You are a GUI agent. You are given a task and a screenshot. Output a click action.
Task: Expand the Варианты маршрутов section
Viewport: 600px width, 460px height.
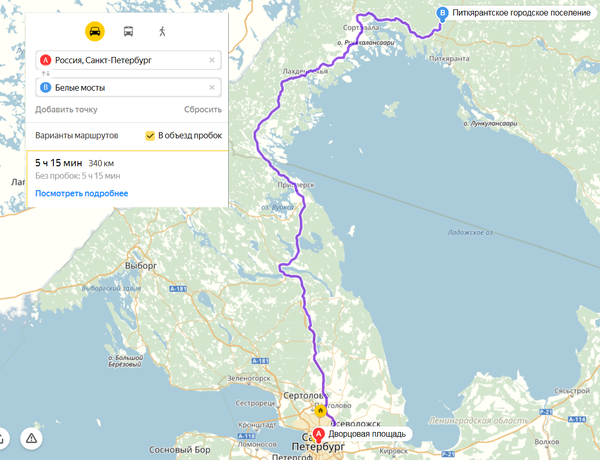(77, 135)
